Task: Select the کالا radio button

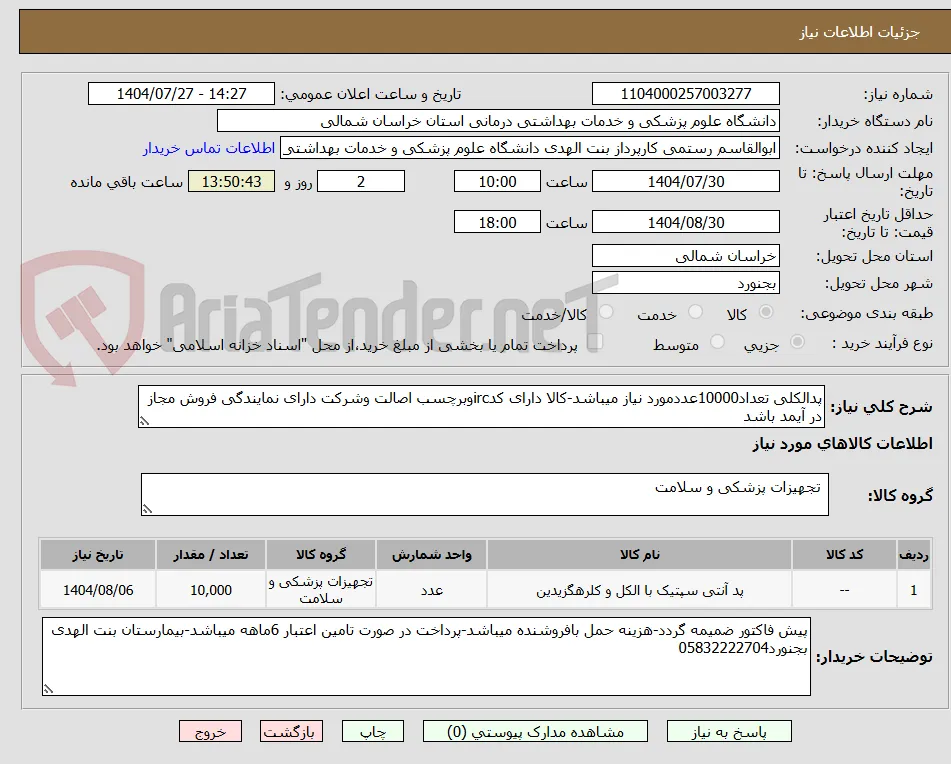Action: click(x=767, y=312)
